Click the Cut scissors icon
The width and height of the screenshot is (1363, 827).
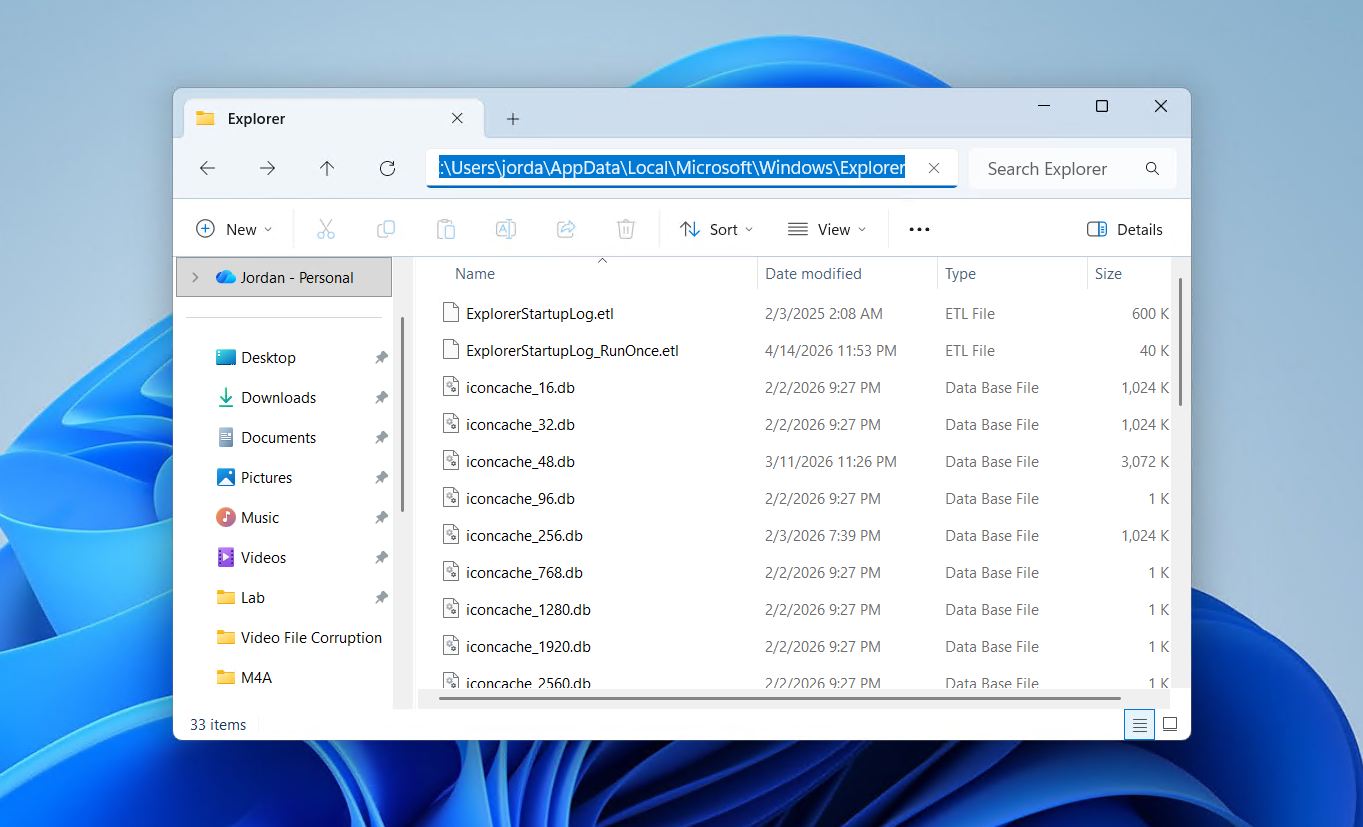point(326,229)
